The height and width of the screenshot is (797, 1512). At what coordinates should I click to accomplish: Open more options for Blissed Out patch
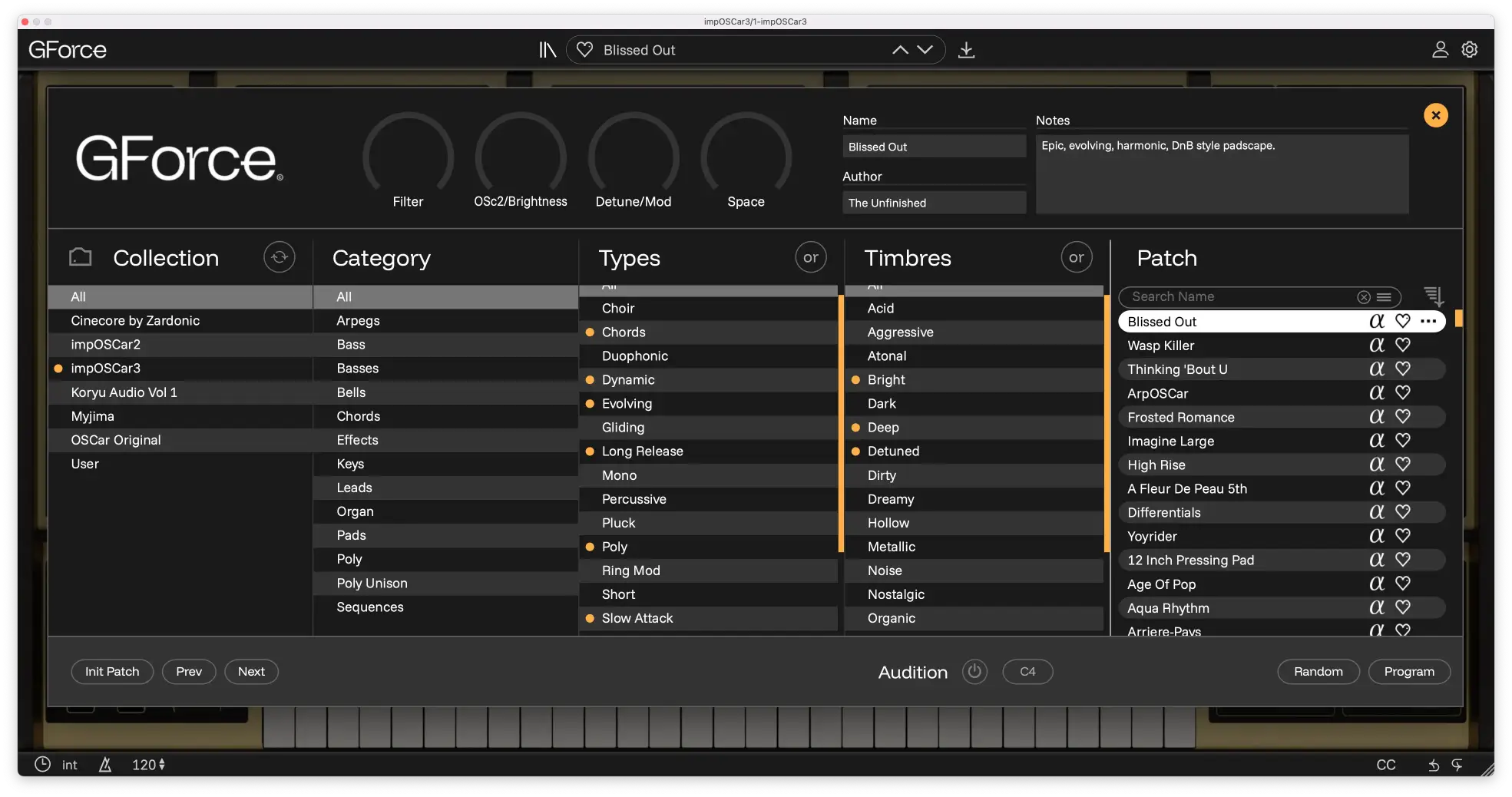(1428, 322)
